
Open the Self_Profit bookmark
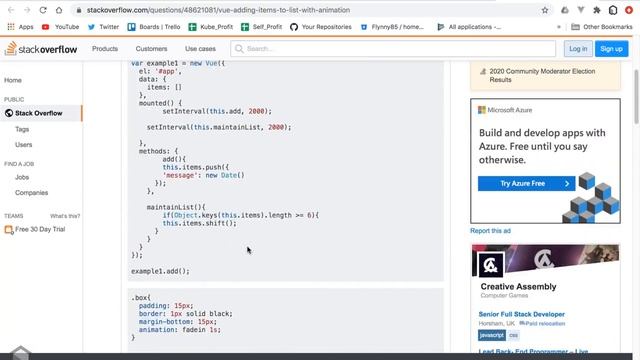[262, 27]
